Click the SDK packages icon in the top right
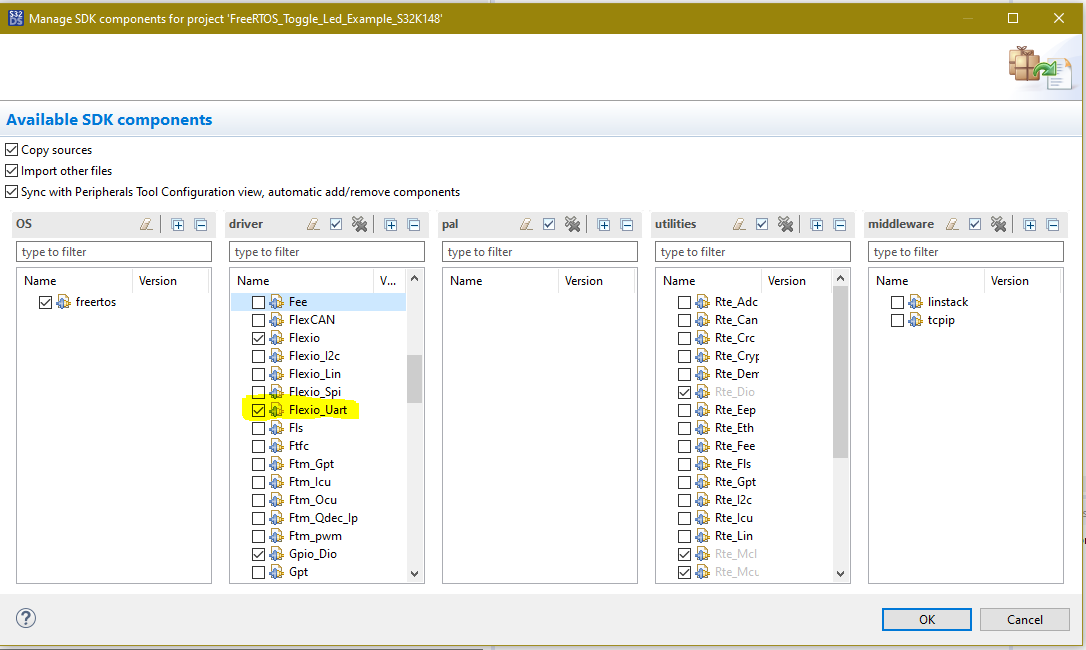 coord(1041,67)
